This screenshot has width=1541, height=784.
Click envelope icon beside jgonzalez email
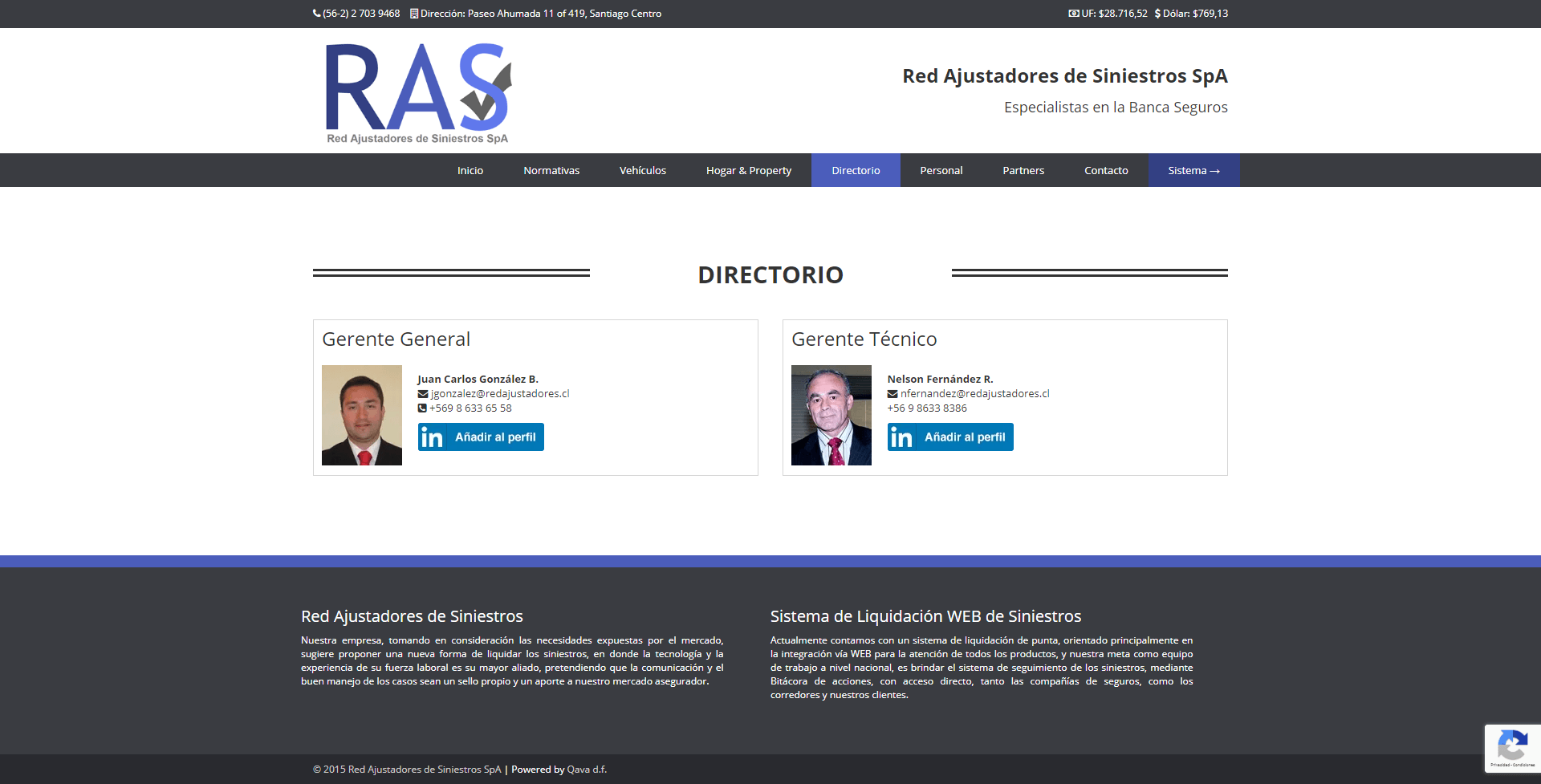point(423,394)
